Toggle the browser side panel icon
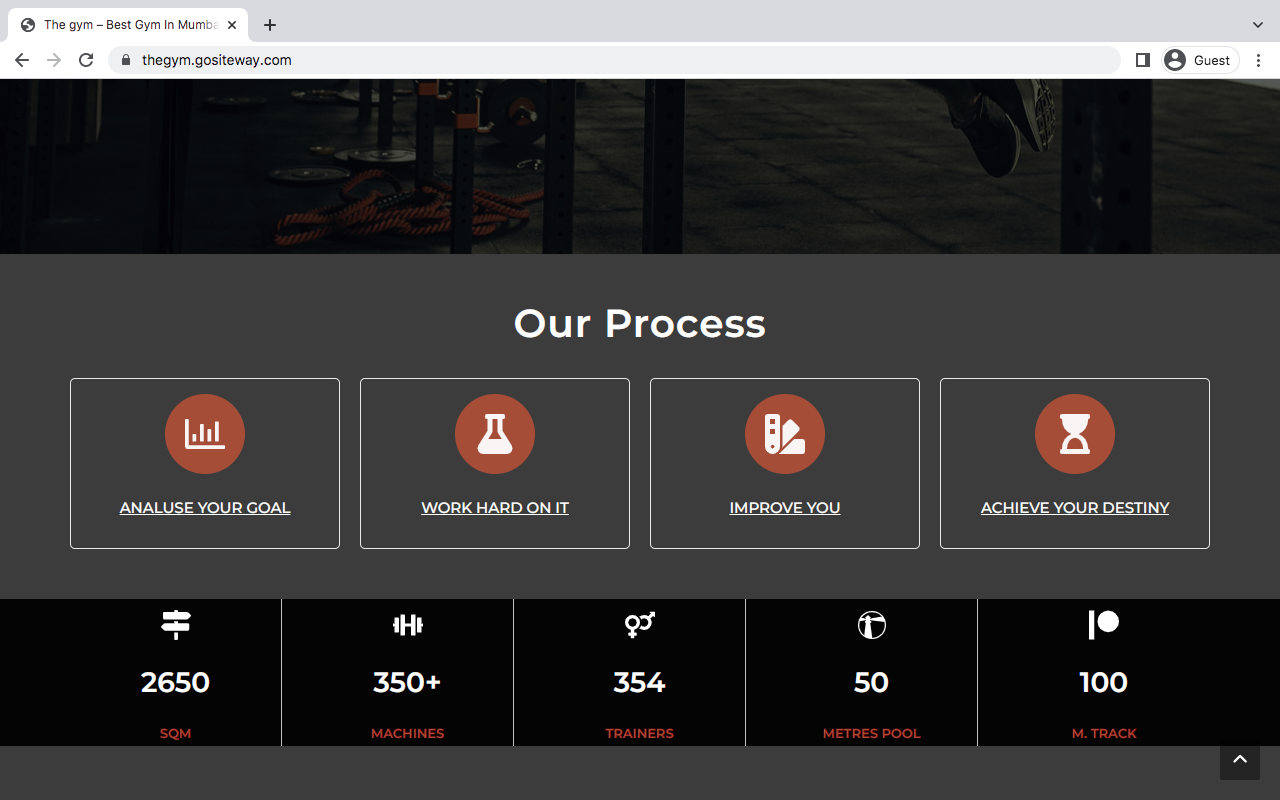 point(1143,60)
